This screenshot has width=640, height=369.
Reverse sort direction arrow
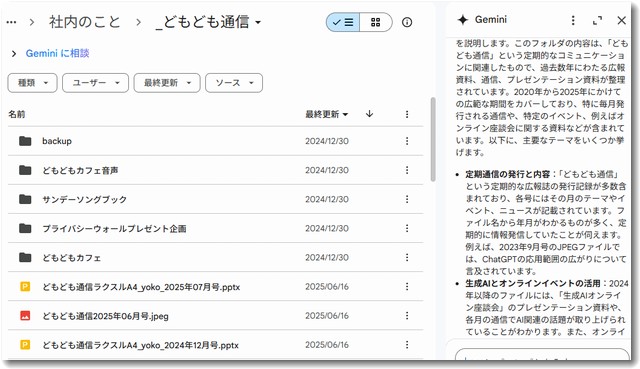tap(369, 114)
